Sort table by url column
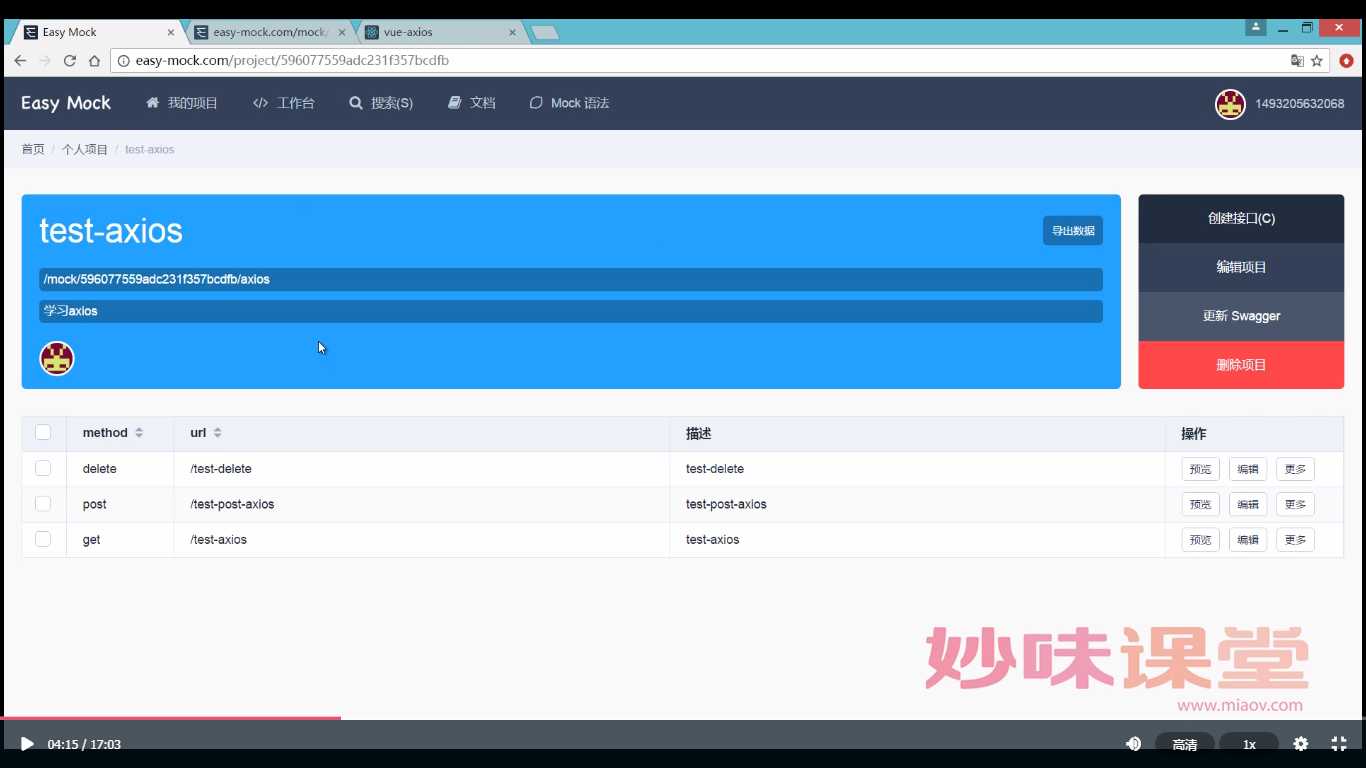1366x768 pixels. tap(217, 433)
